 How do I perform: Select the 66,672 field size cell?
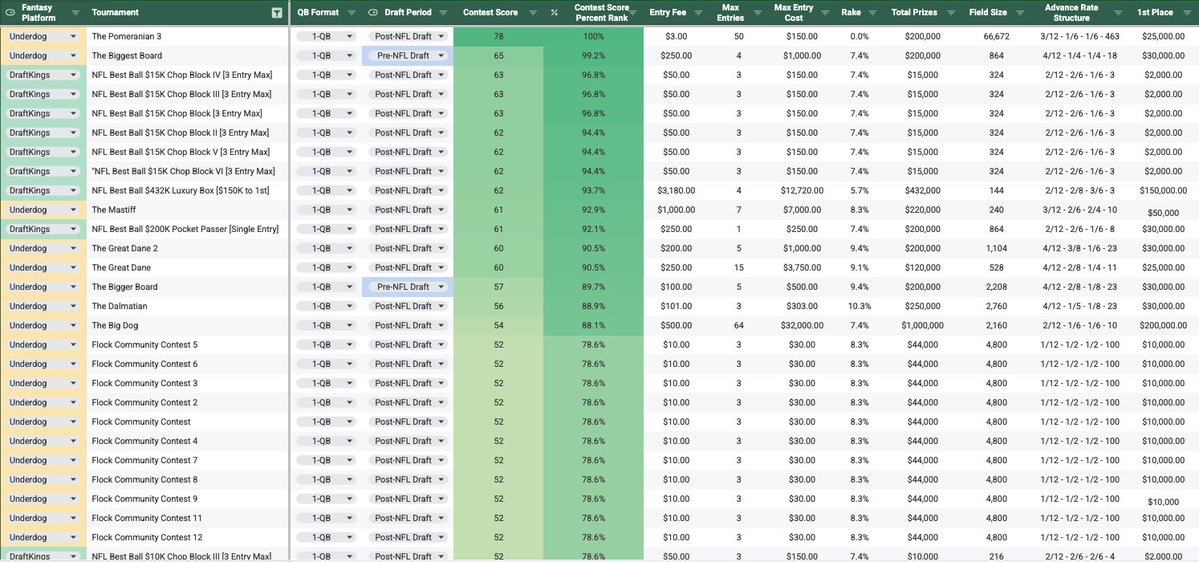996,36
